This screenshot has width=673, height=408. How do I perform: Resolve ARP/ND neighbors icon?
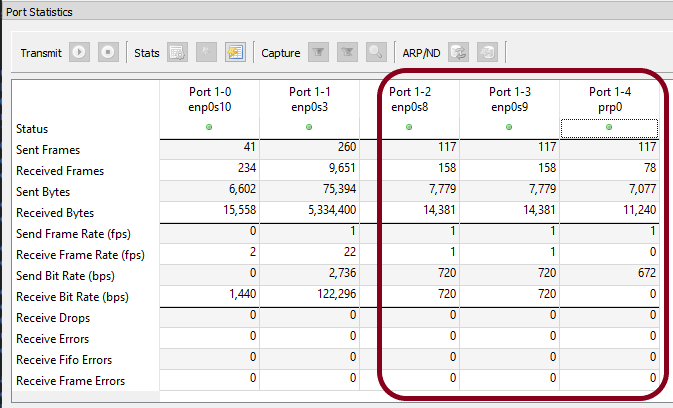point(458,52)
